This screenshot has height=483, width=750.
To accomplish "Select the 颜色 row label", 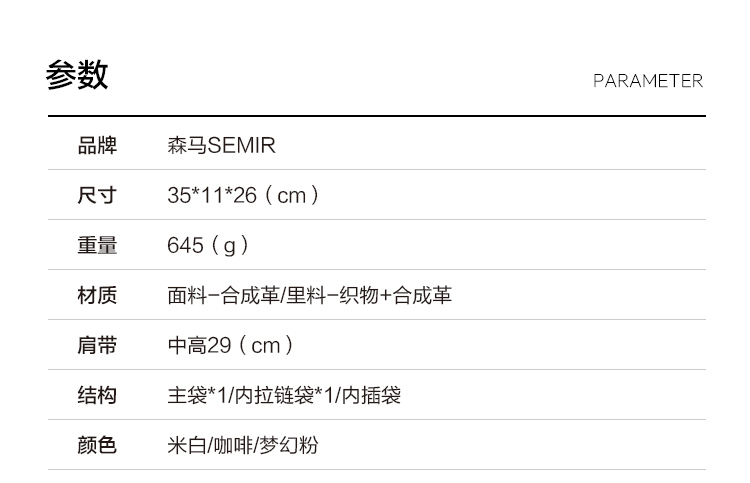I will 97,445.
